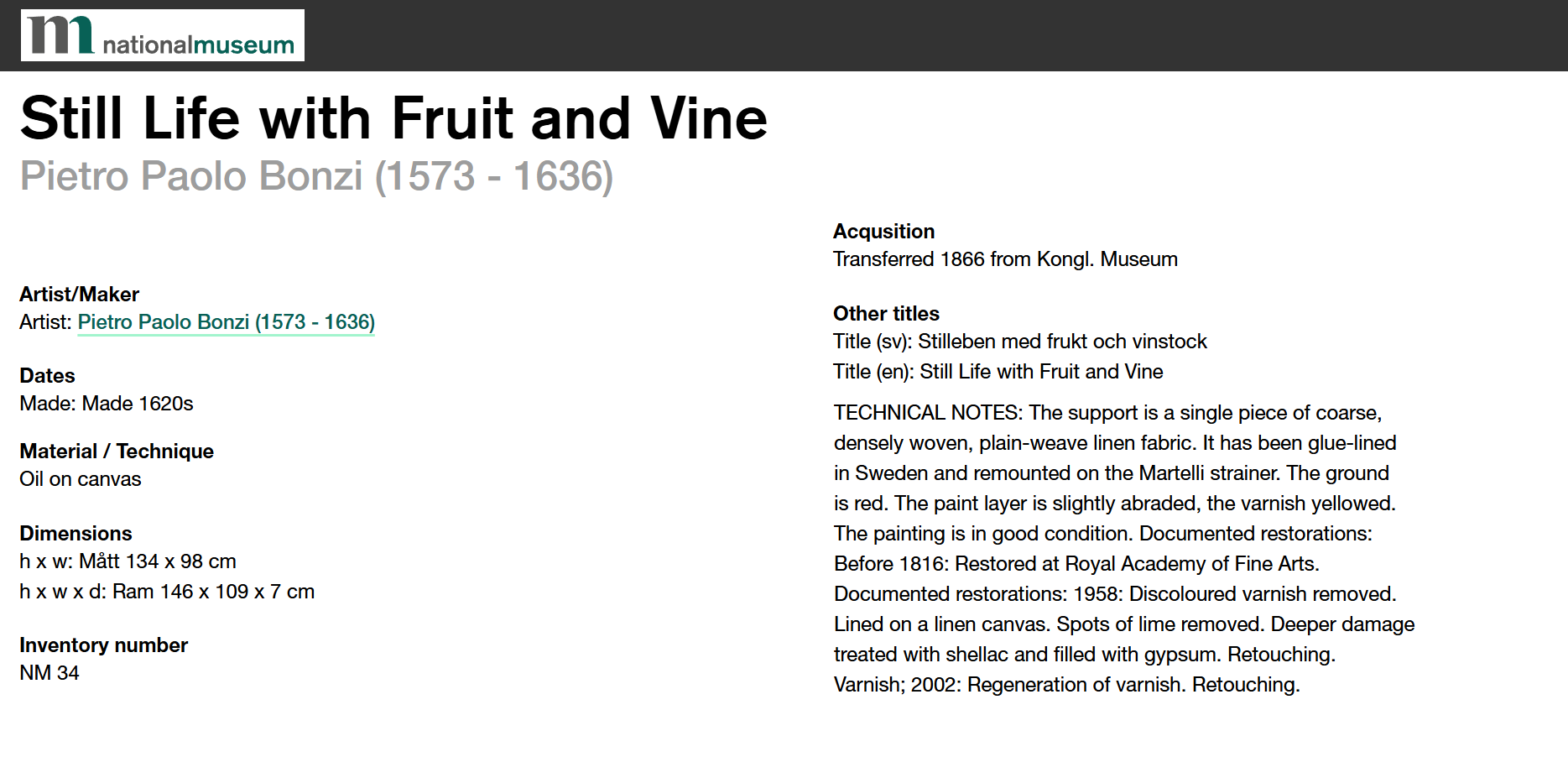Click the Dimensions section label
This screenshot has width=1568, height=783.
76,534
